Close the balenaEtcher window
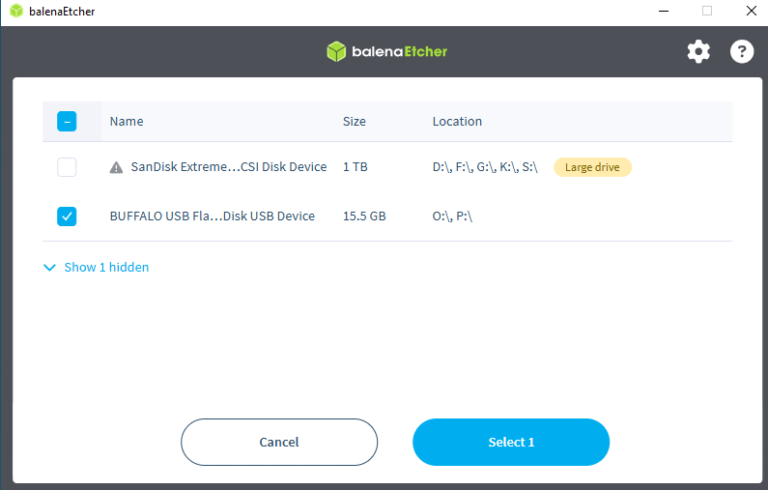Viewport: 768px width, 490px height. pos(751,11)
